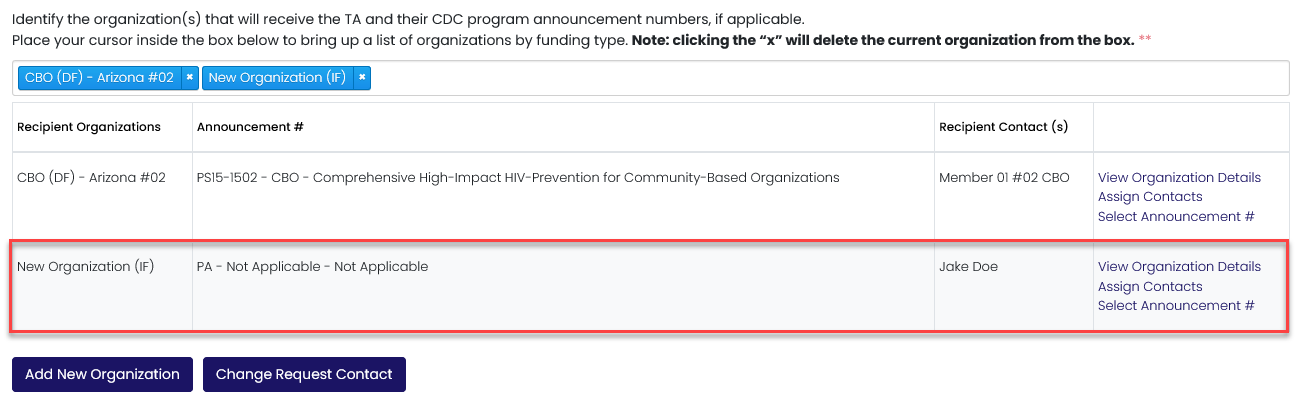
Task: View Organization Details for New Organization (IF)
Action: [1179, 267]
